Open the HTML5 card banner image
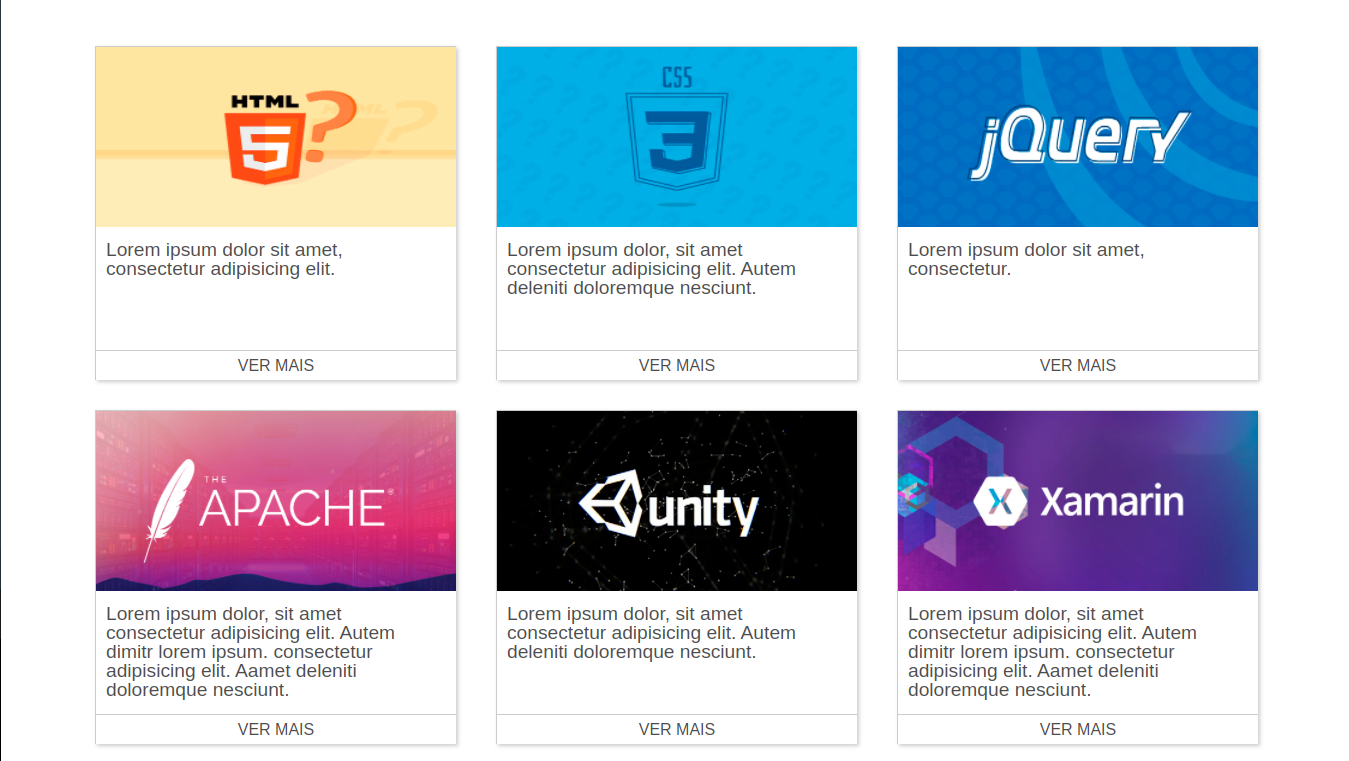The image size is (1349, 761). pyautogui.click(x=276, y=137)
